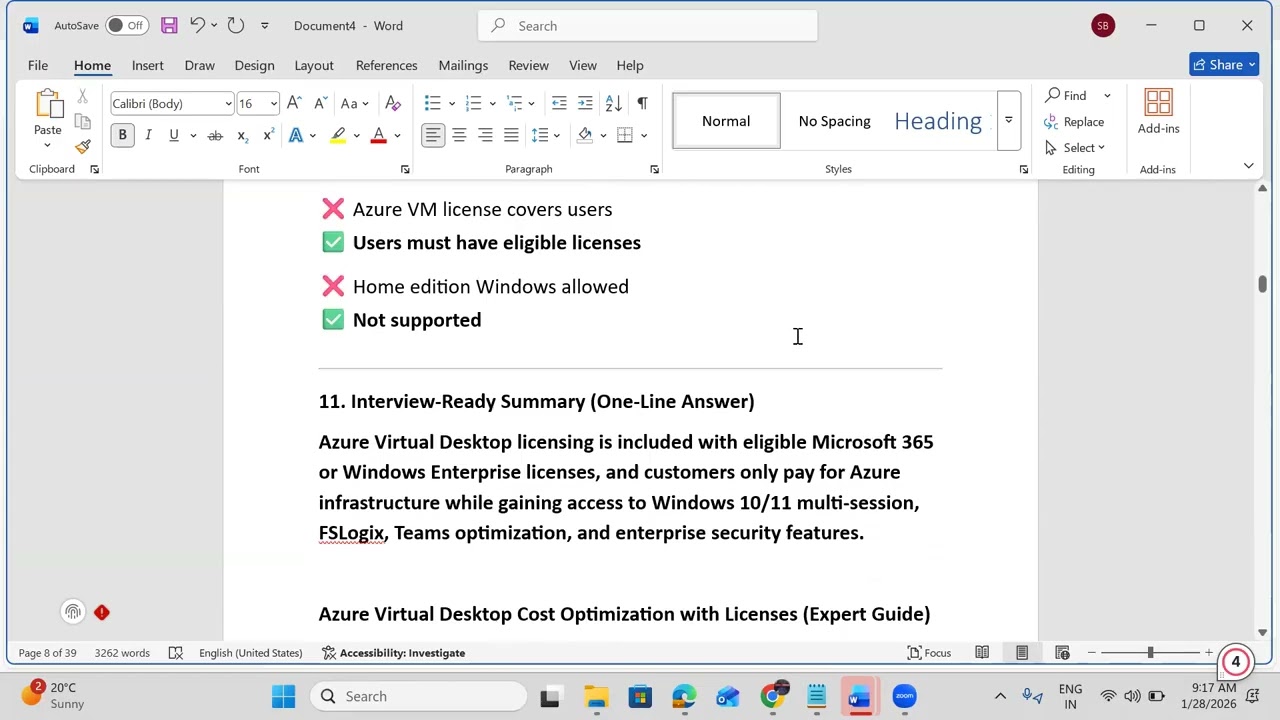Image resolution: width=1280 pixels, height=720 pixels.
Task: Open the File tab
Action: (x=38, y=65)
